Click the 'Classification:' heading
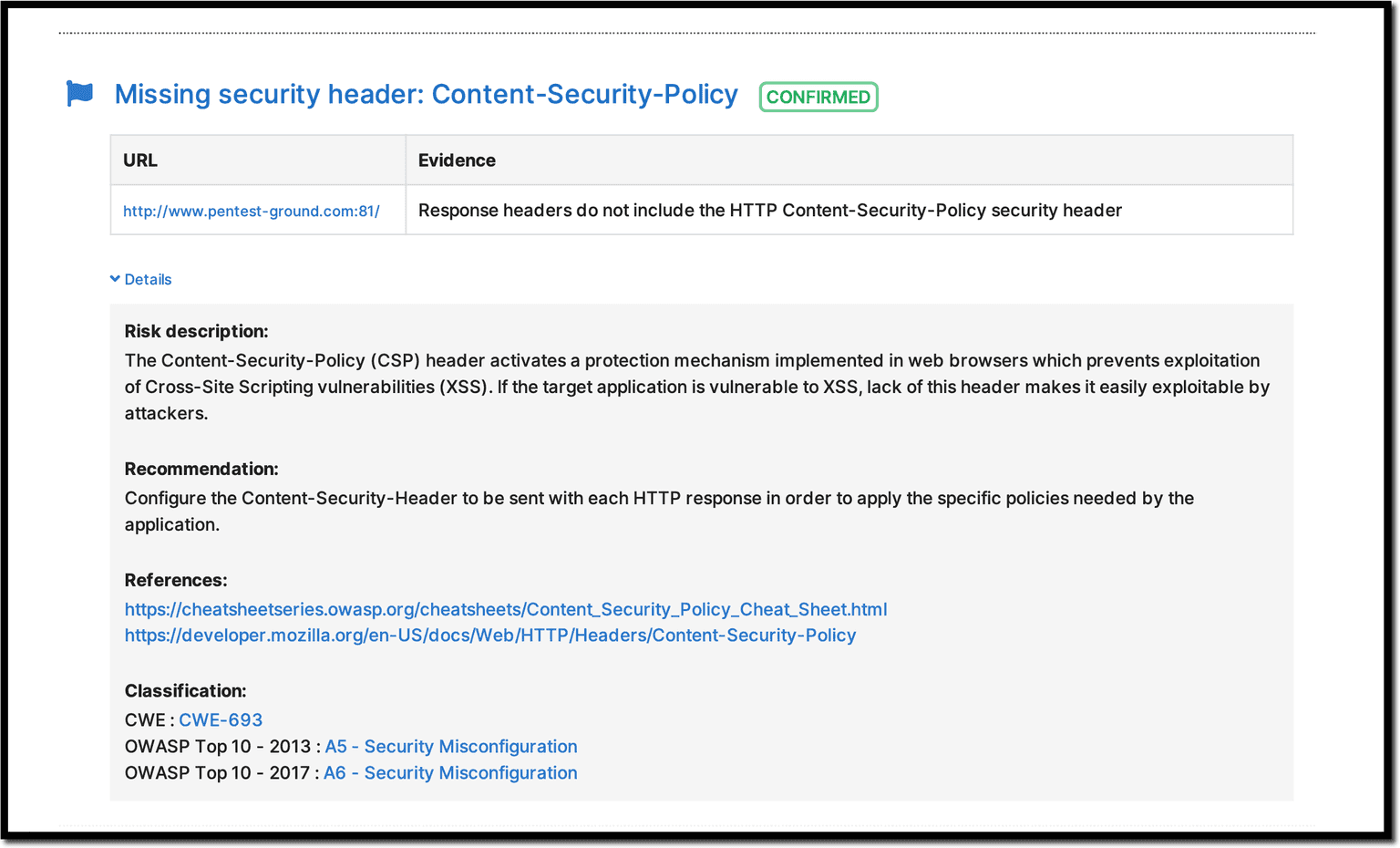Viewport: 1400px width, 848px height. pyautogui.click(x=185, y=691)
